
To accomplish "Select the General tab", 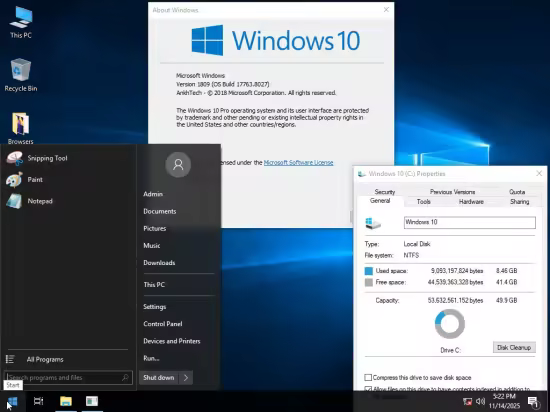I will [x=380, y=201].
